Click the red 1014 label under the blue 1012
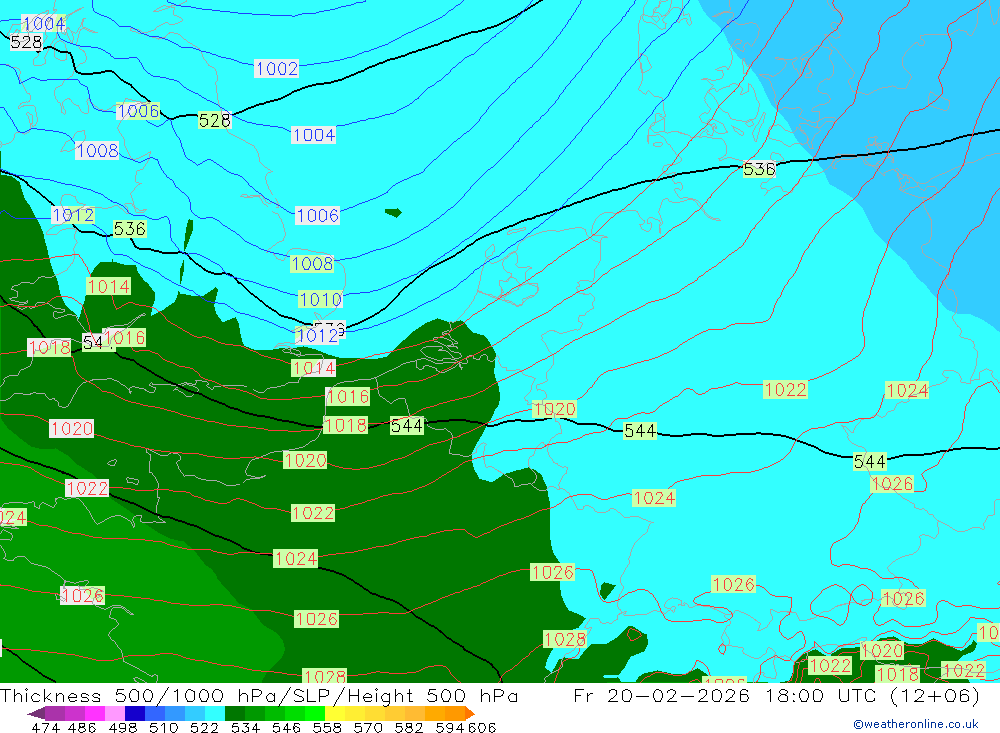Viewport: 1000px width, 733px height. pyautogui.click(x=314, y=368)
